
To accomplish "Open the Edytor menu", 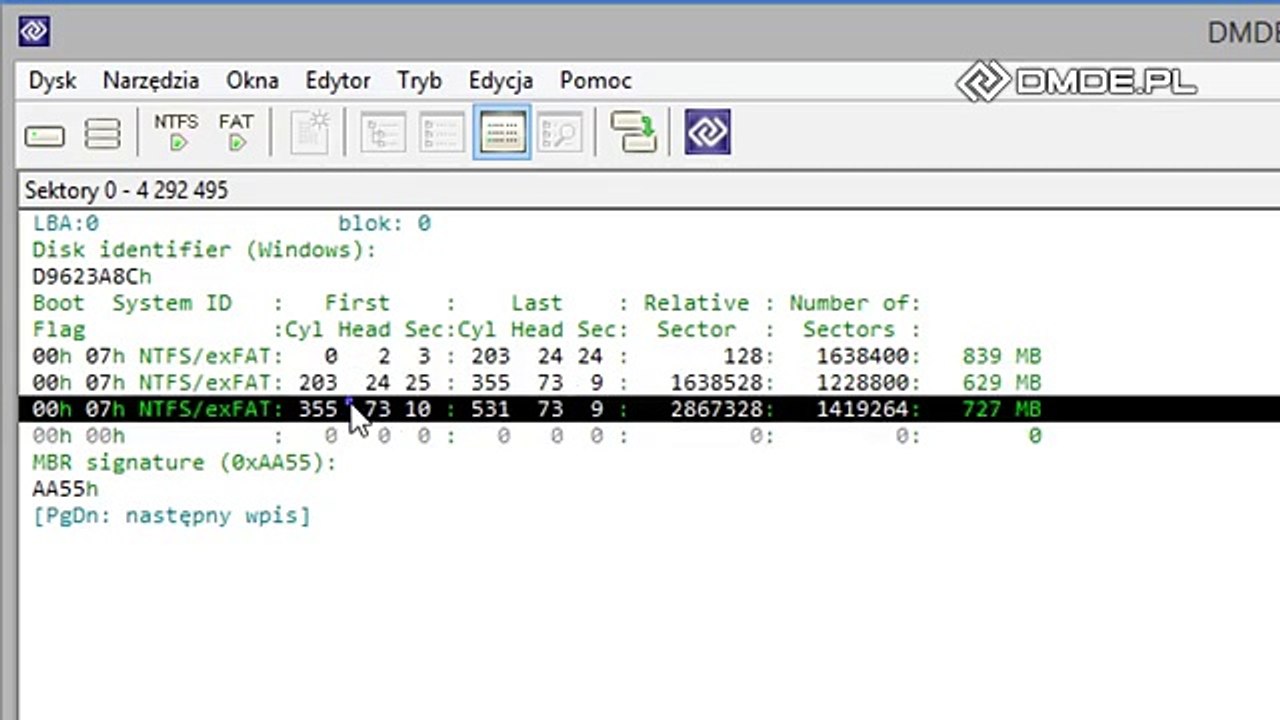I will 338,81.
